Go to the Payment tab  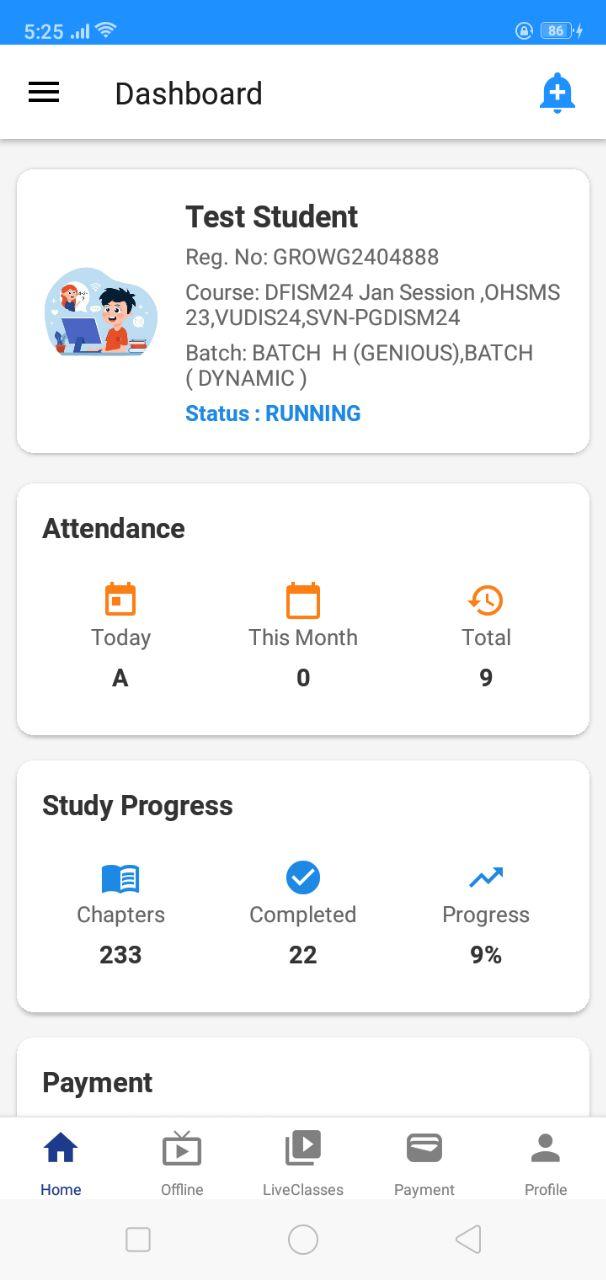424,1162
